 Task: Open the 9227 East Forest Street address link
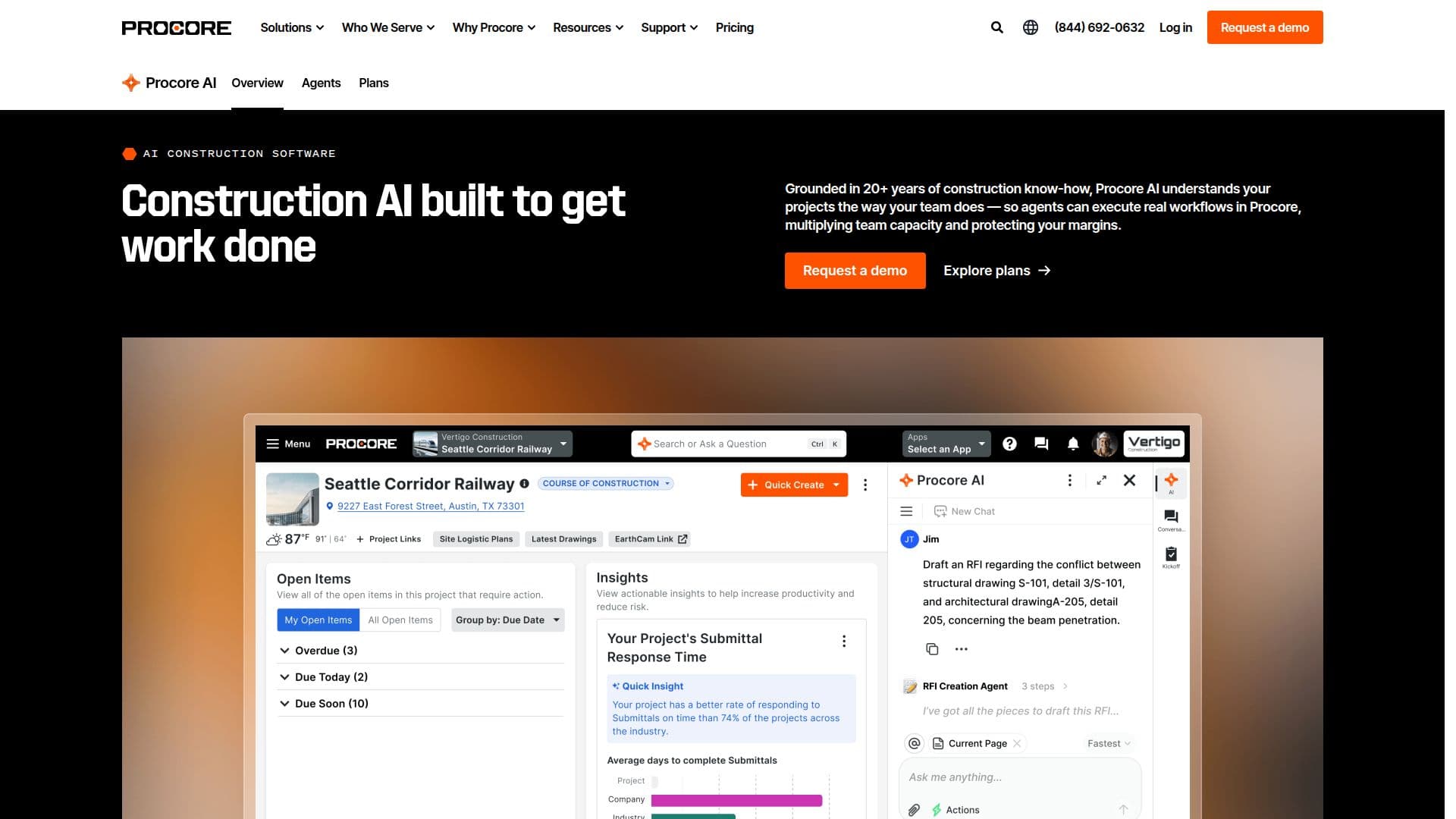431,506
